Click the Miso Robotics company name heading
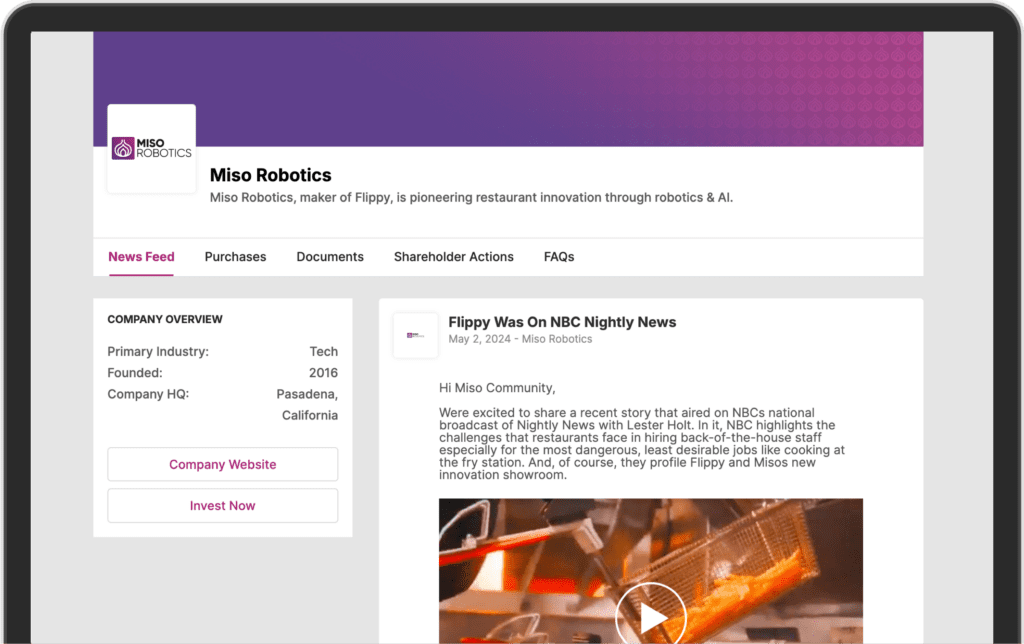 [x=270, y=175]
